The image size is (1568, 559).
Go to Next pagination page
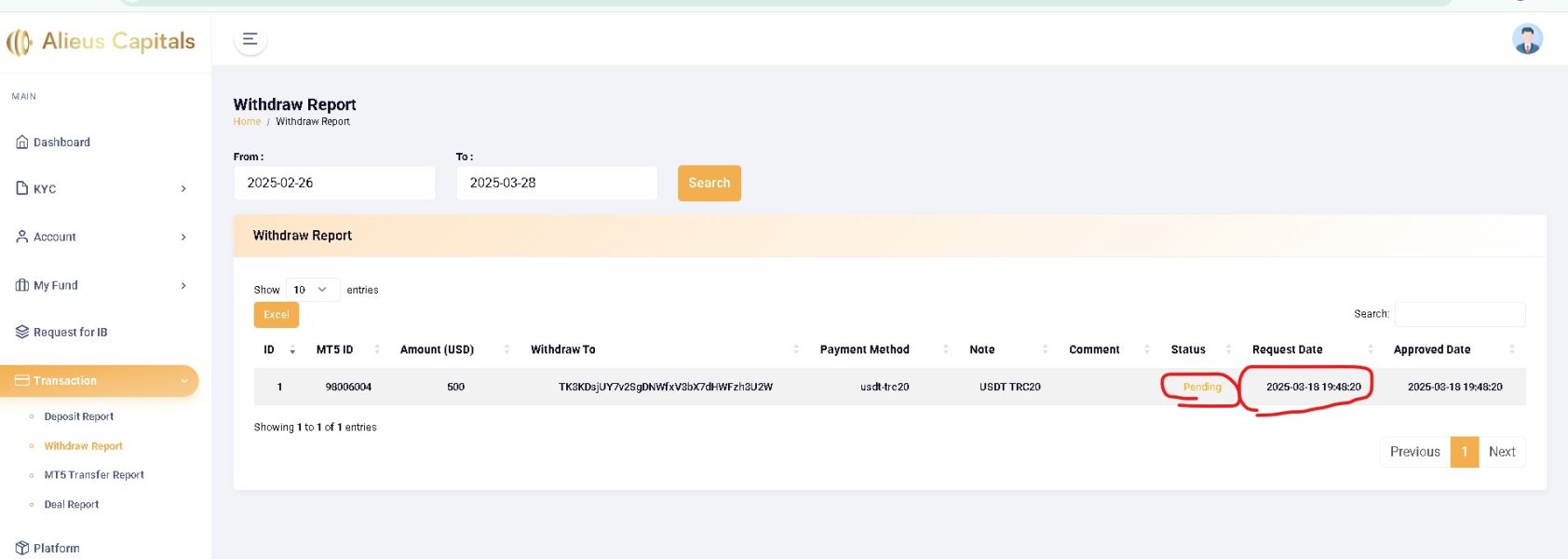point(1501,452)
